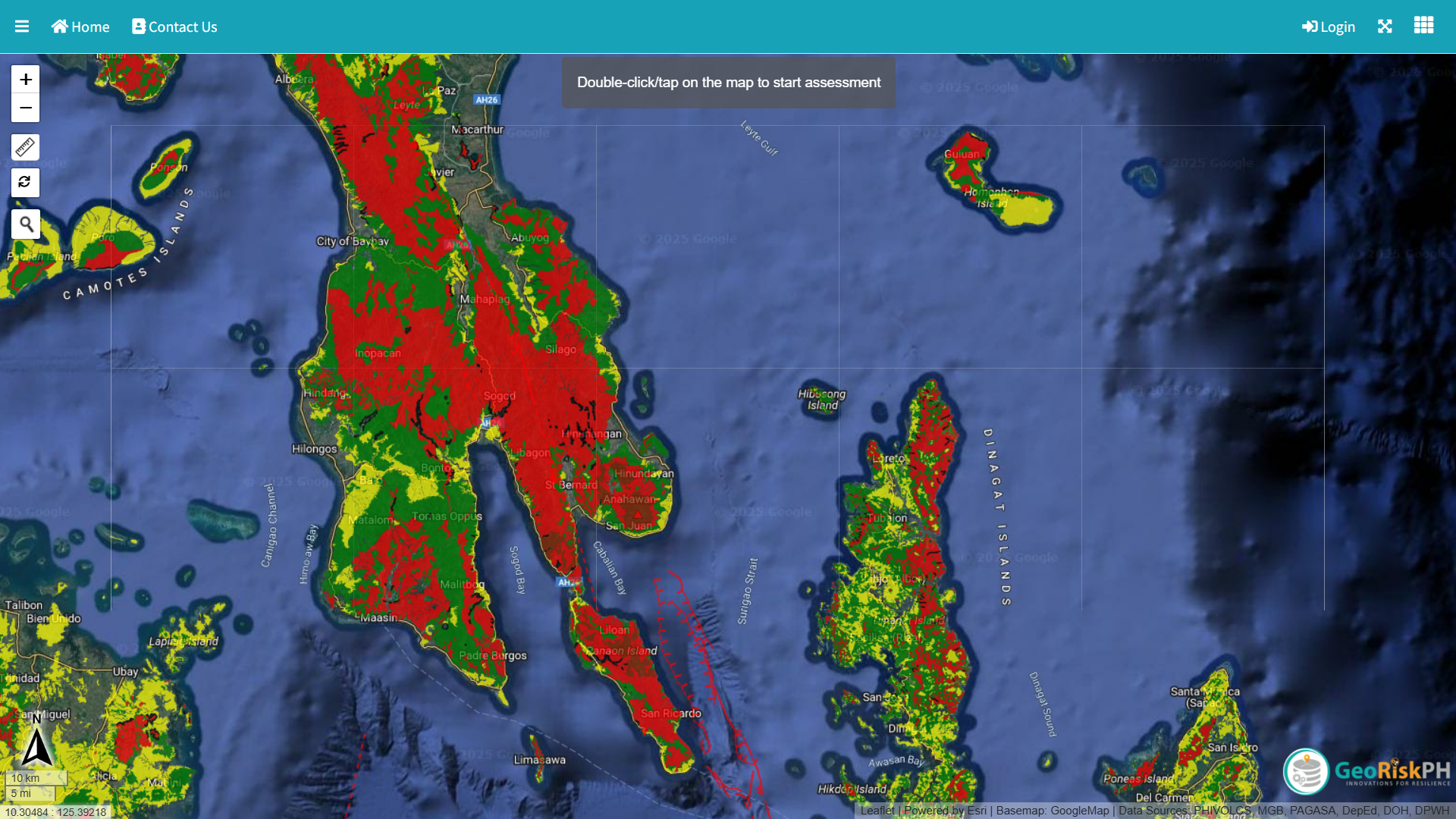This screenshot has height=819, width=1456.
Task: Click the Maasin label on map
Action: click(378, 618)
